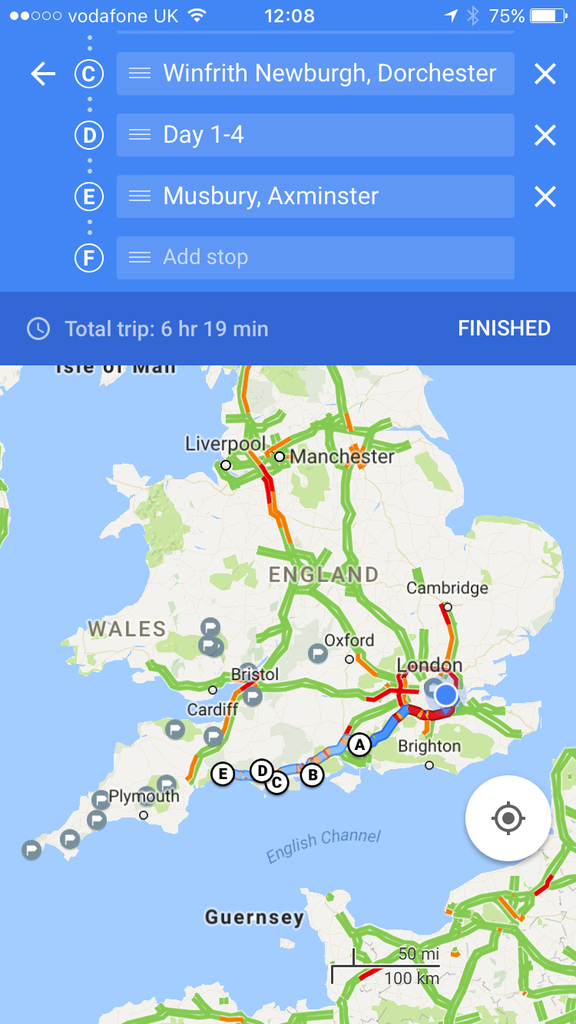Tap reorder handle beside Musbury, Axminster

pos(140,197)
